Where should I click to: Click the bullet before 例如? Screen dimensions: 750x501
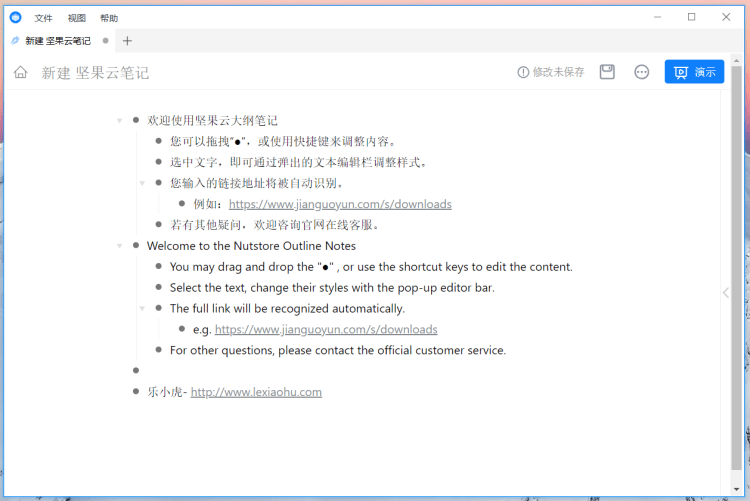click(182, 203)
